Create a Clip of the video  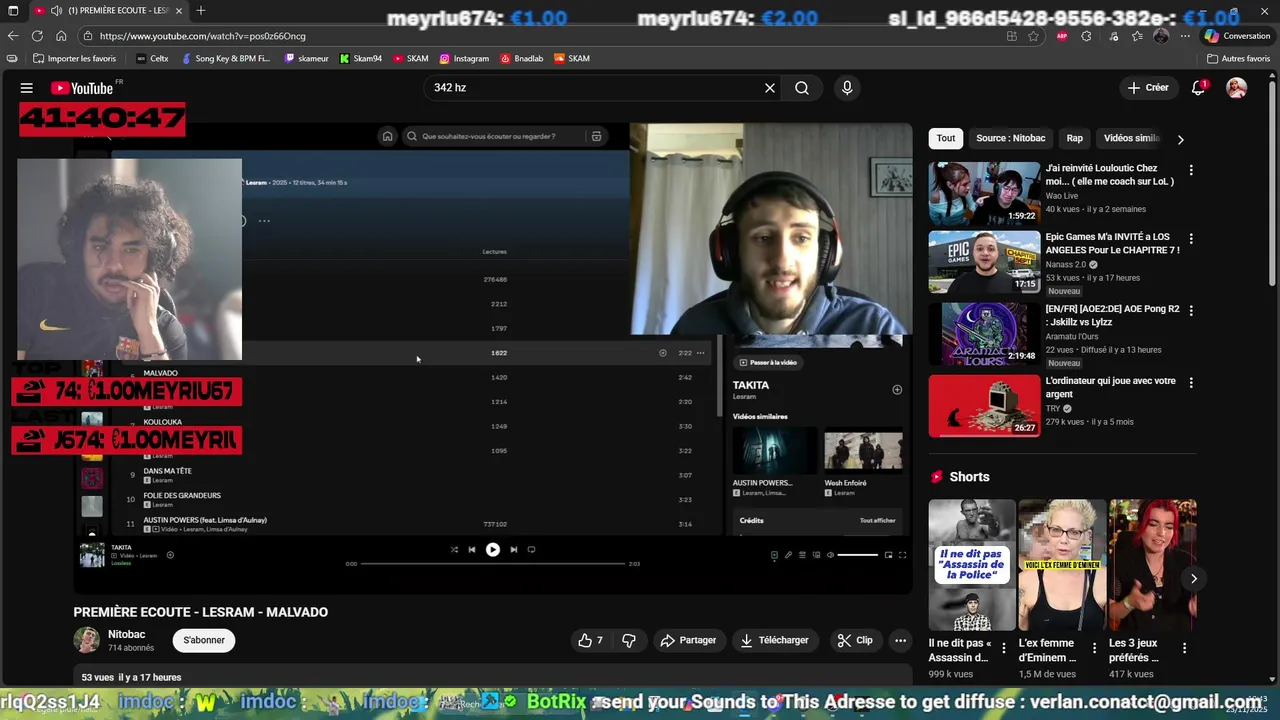855,640
